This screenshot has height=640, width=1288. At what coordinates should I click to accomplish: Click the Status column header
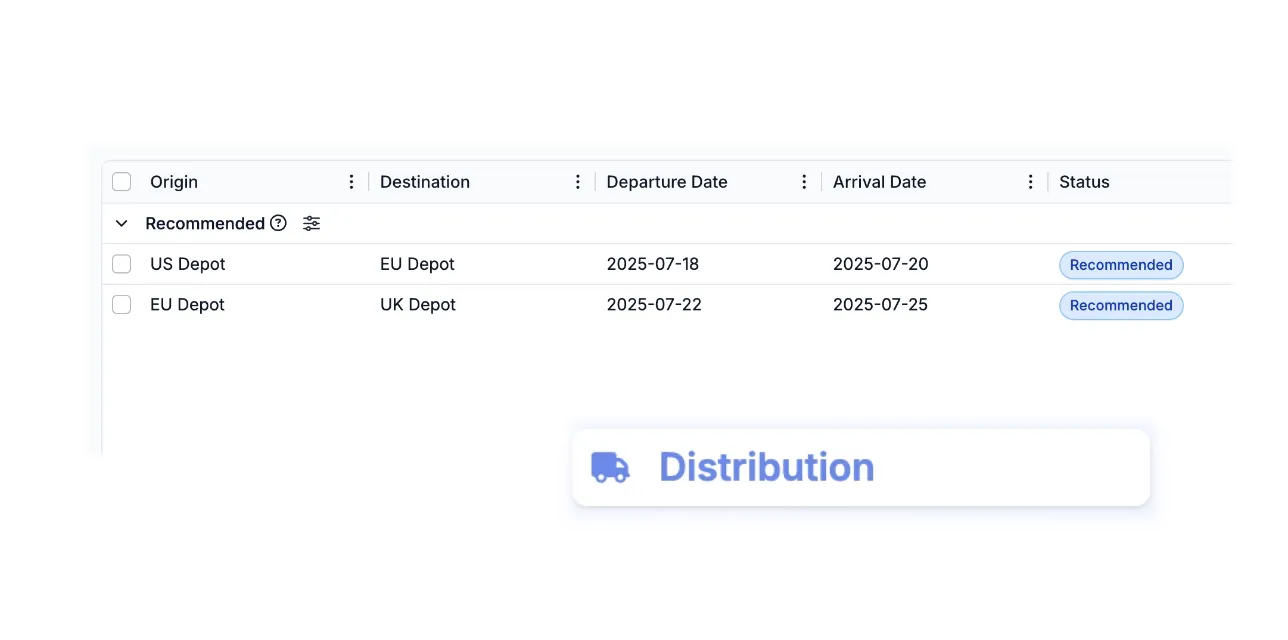1084,182
